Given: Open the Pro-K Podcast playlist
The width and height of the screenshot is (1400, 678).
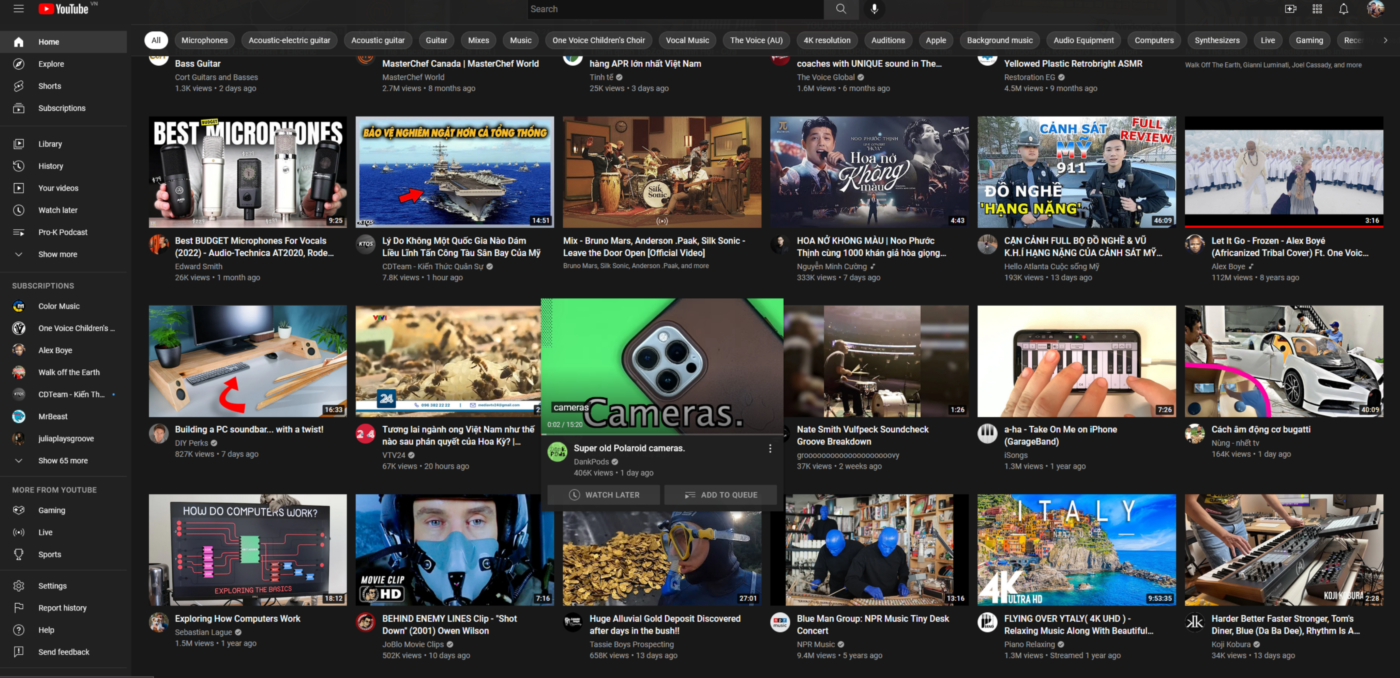Looking at the screenshot, I should (x=64, y=232).
